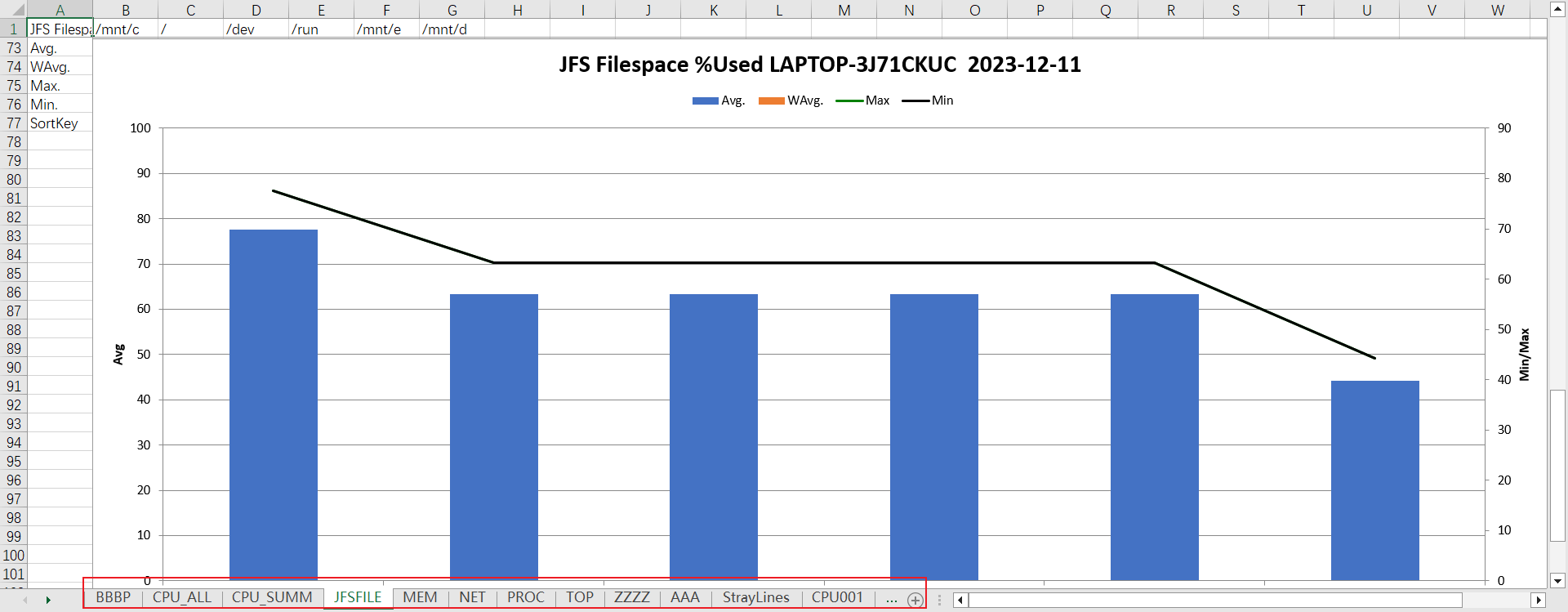Click cell containing '/run'
Screen dimensions: 1568x612
(322, 29)
